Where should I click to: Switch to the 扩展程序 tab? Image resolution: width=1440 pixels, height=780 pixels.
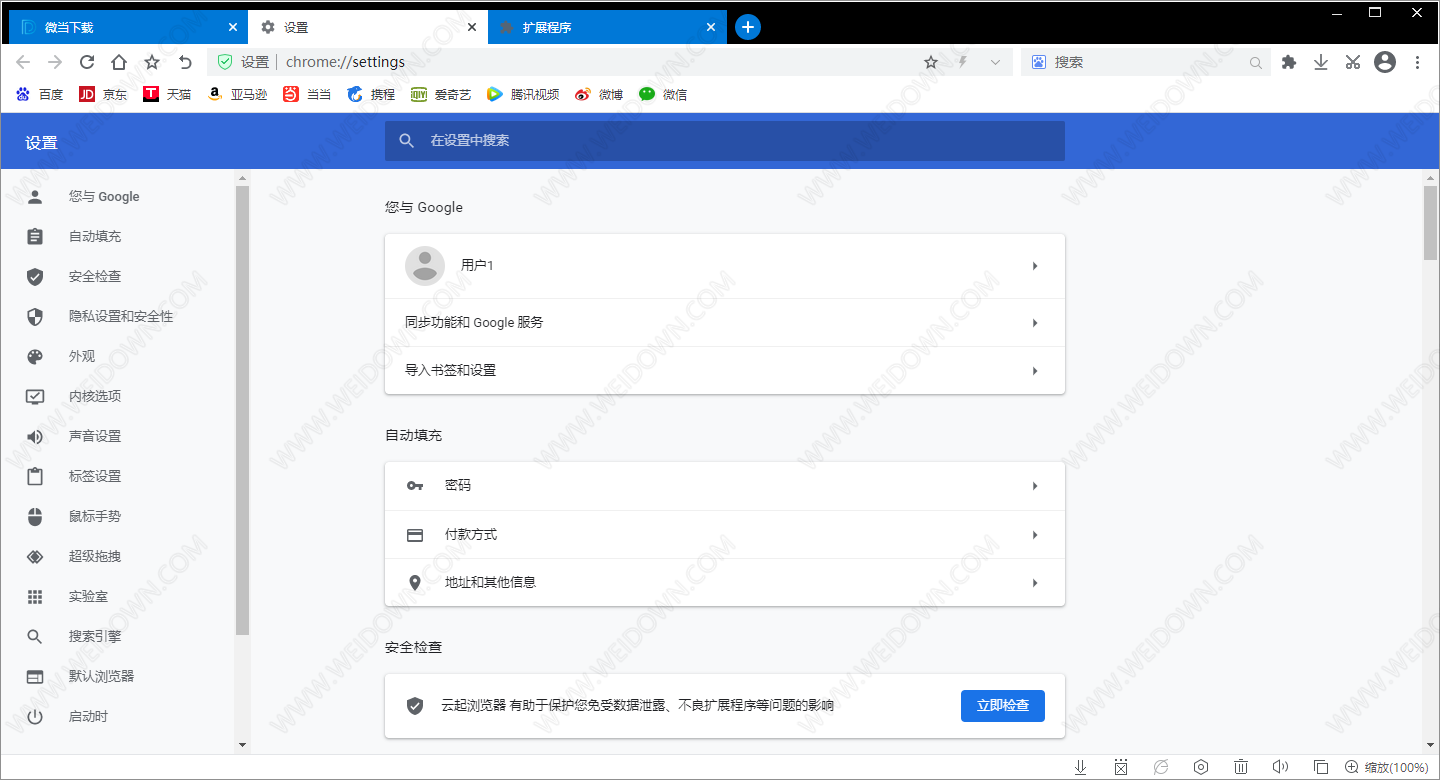pyautogui.click(x=608, y=27)
